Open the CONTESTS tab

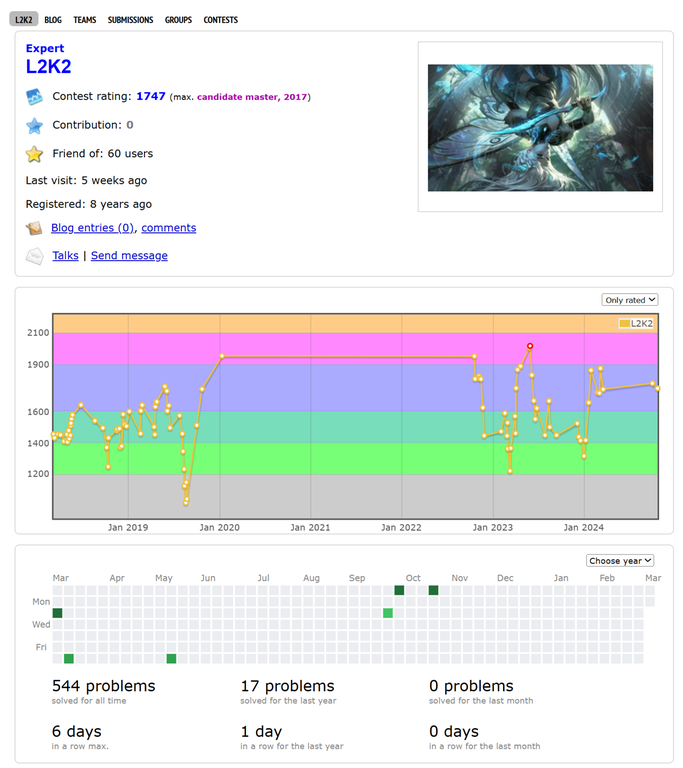pyautogui.click(x=221, y=20)
